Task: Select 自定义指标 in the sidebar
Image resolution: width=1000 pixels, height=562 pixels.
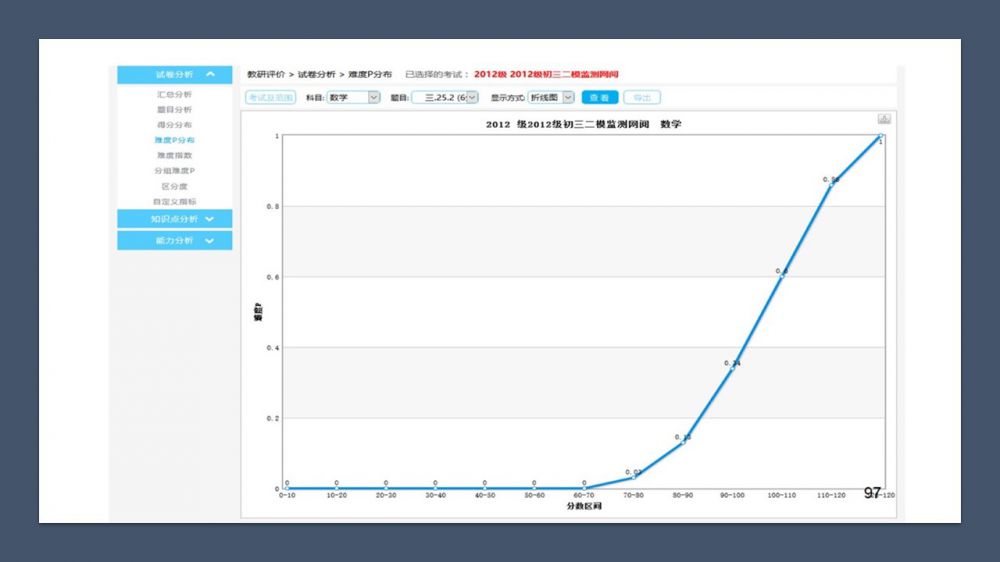Action: tap(175, 202)
